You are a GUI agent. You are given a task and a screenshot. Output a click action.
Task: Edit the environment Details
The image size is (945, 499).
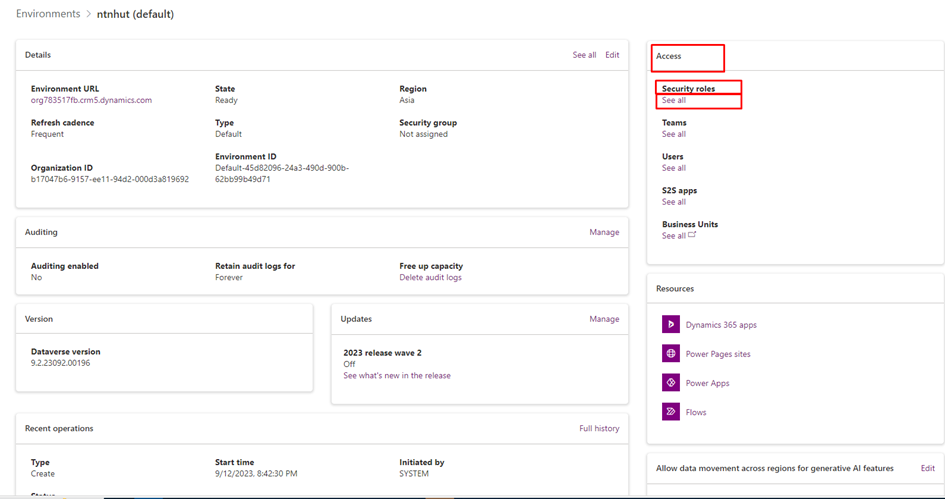612,55
